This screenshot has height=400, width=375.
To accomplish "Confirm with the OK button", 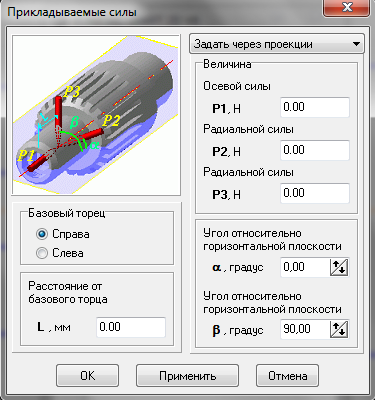I will [x=87, y=376].
